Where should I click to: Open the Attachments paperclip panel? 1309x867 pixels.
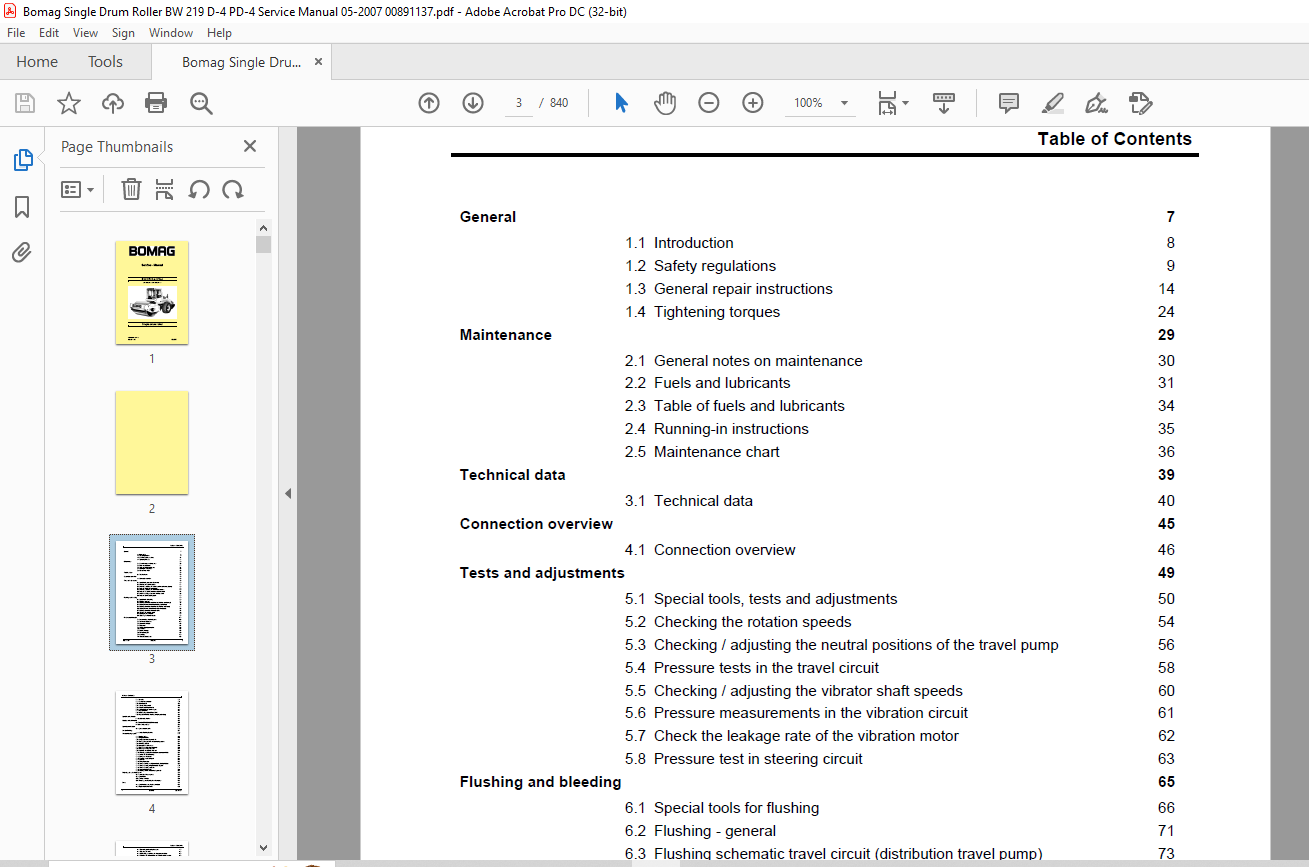[22, 253]
